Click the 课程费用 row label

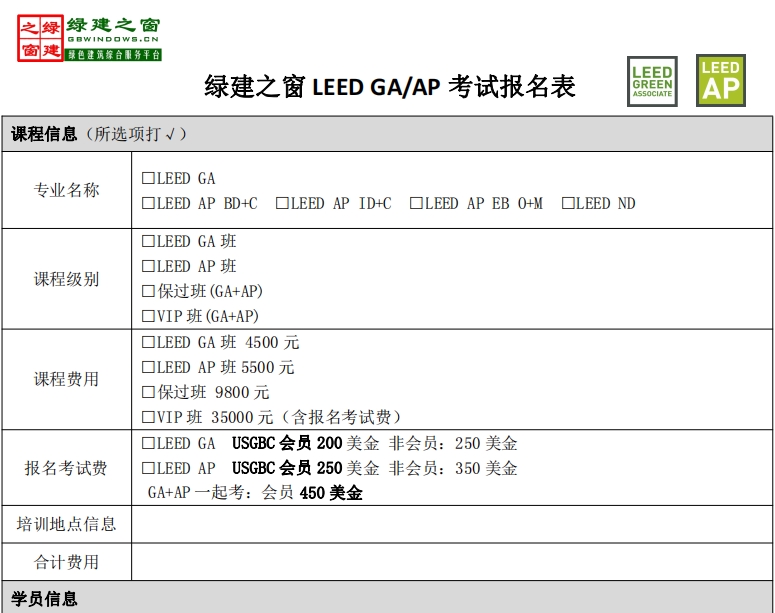pyautogui.click(x=66, y=379)
